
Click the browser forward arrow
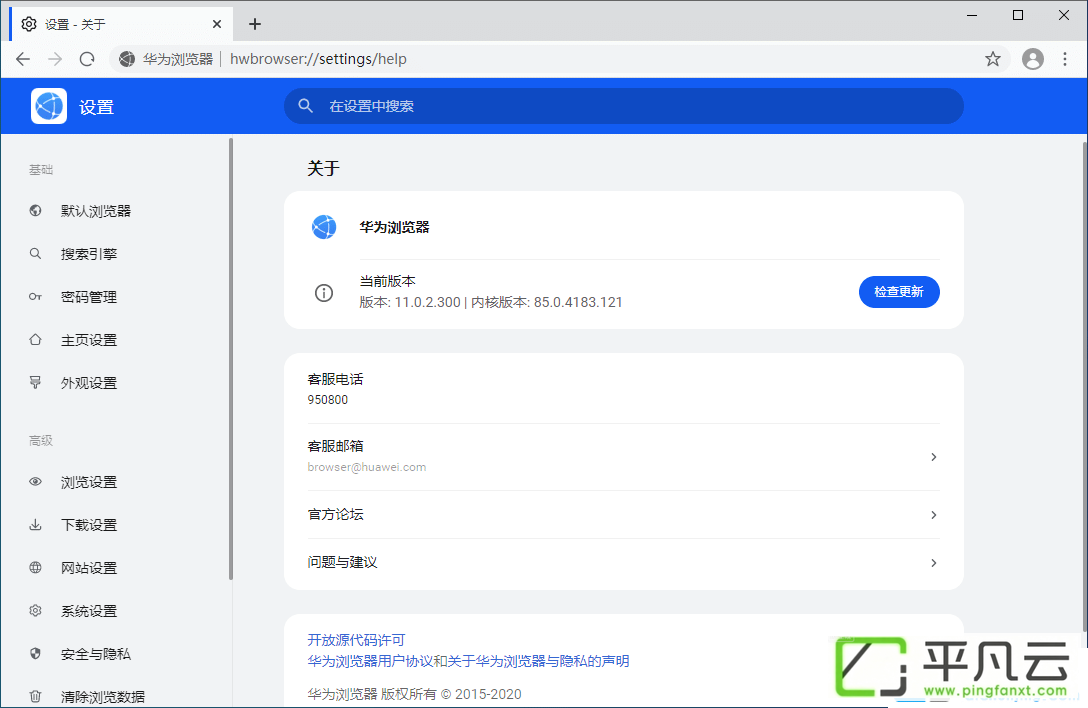(x=55, y=59)
